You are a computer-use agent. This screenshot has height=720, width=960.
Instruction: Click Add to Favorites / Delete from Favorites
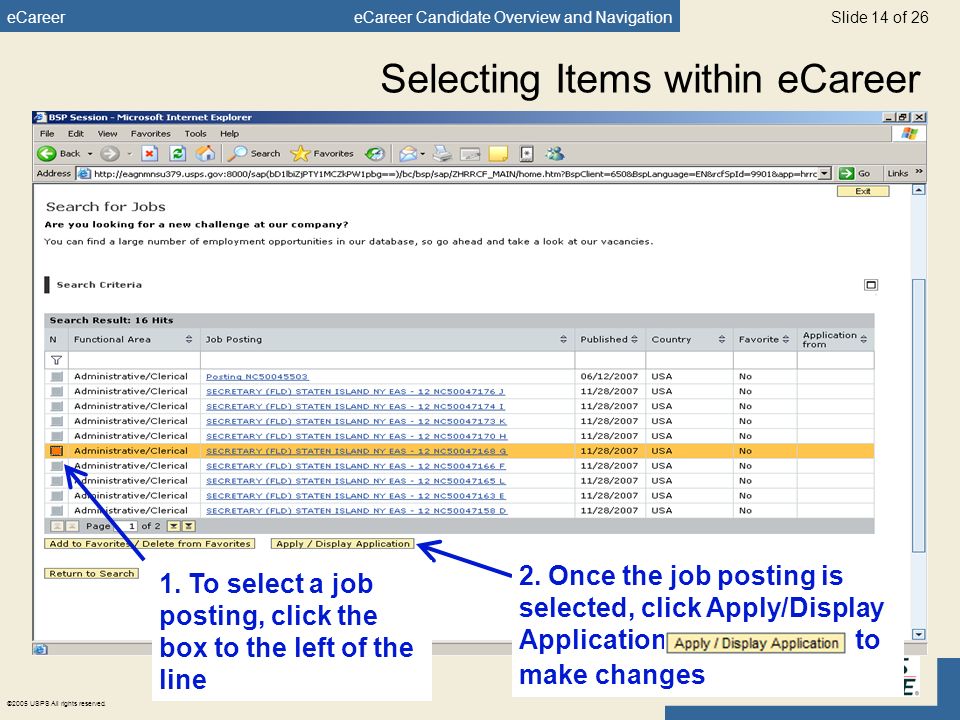(x=149, y=544)
